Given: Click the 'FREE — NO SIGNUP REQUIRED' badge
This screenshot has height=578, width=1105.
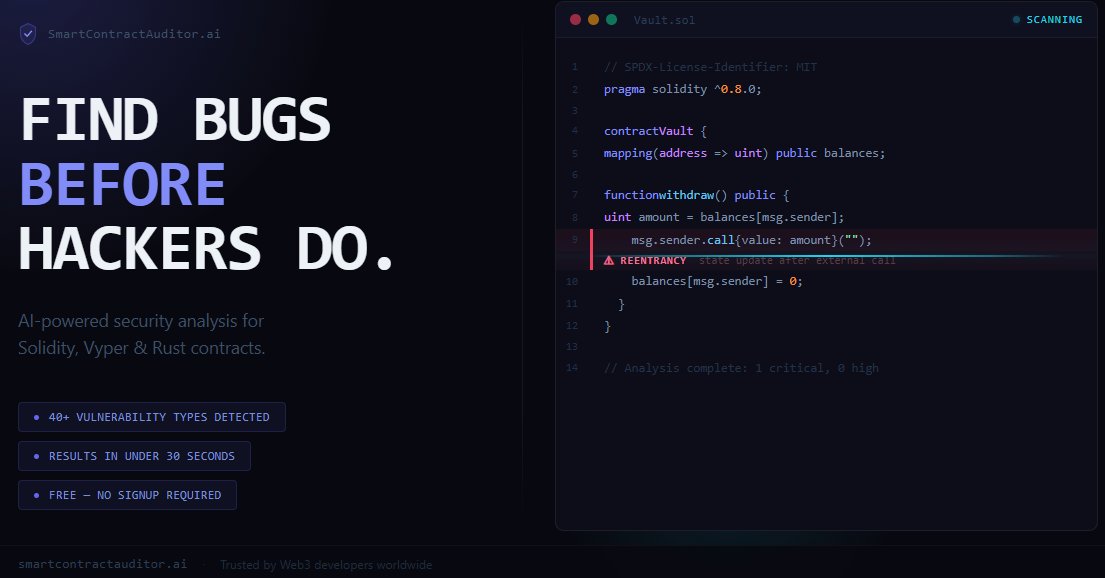Looking at the screenshot, I should pos(127,495).
